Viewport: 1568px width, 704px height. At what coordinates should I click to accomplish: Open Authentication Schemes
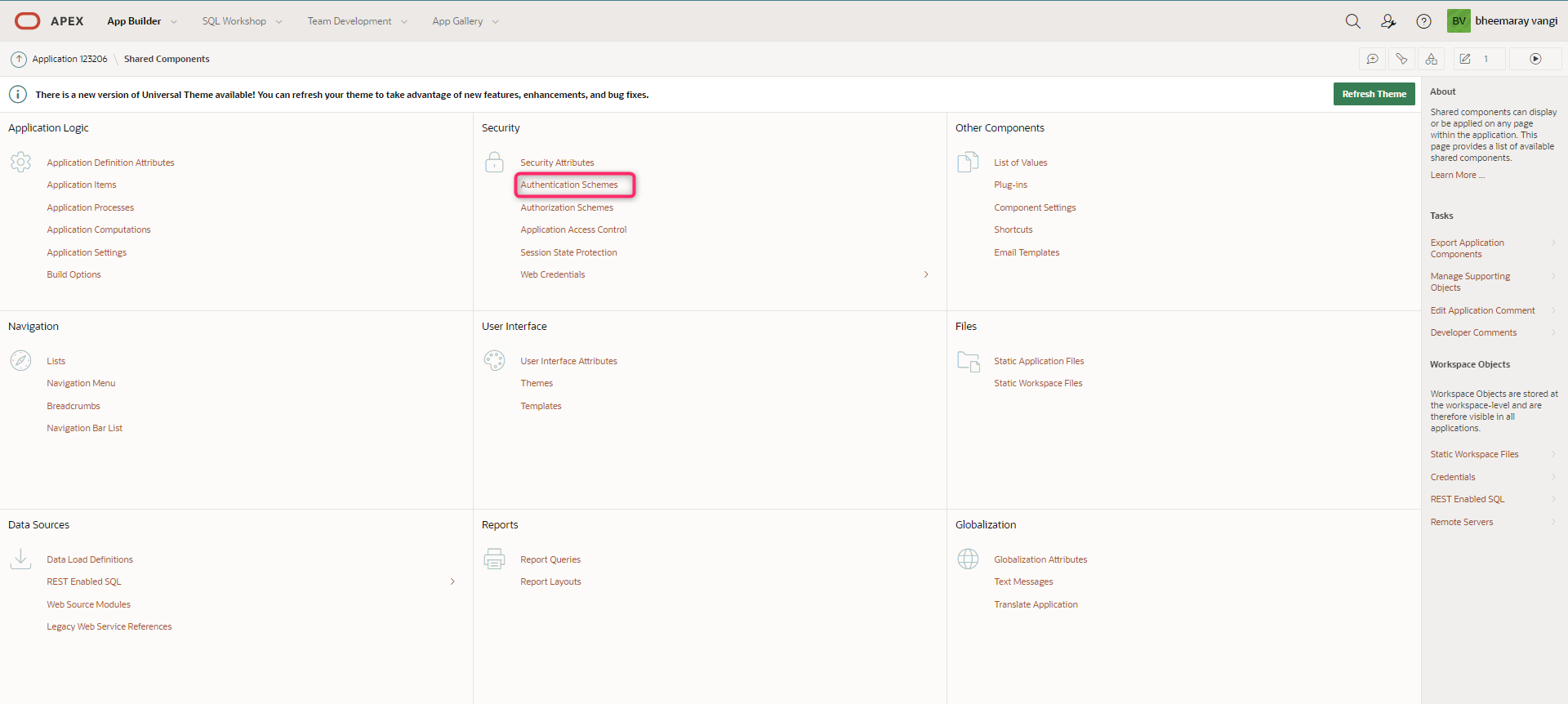(569, 185)
